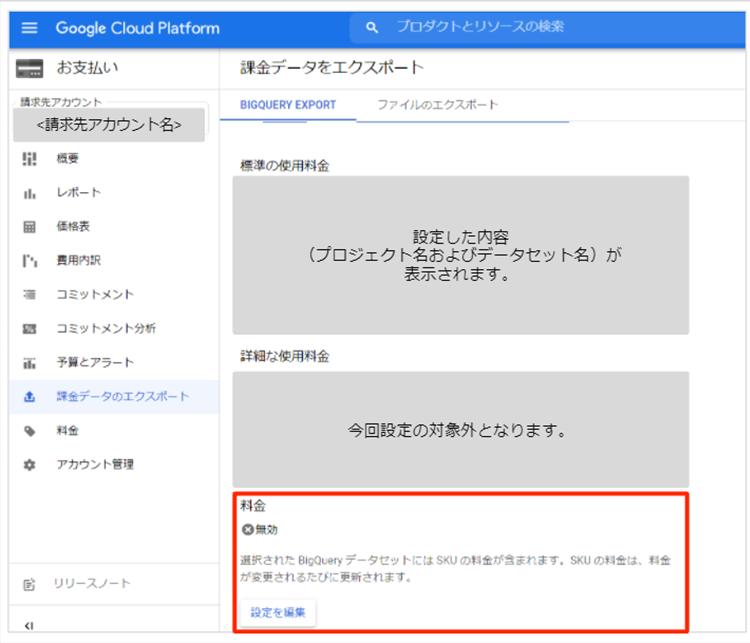This screenshot has height=643, width=750.
Task: Click the 無効 status text
Action: 266,530
